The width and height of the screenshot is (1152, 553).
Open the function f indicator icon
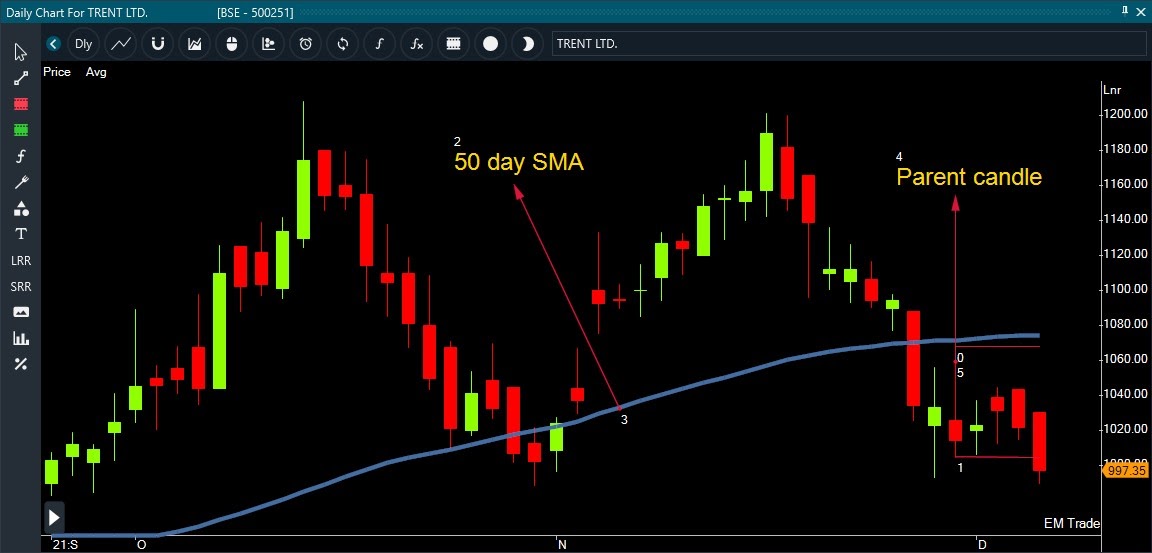pos(379,44)
